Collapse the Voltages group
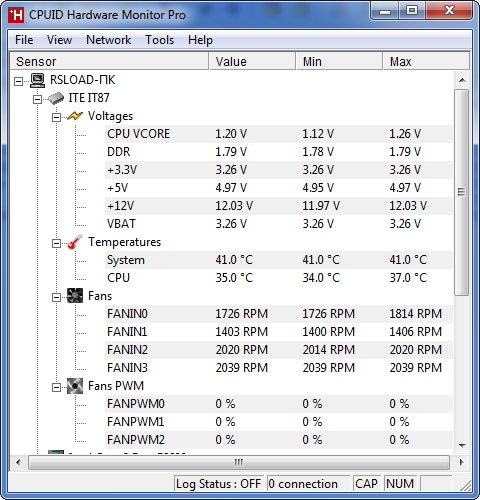The height and width of the screenshot is (500, 480). (x=56, y=117)
